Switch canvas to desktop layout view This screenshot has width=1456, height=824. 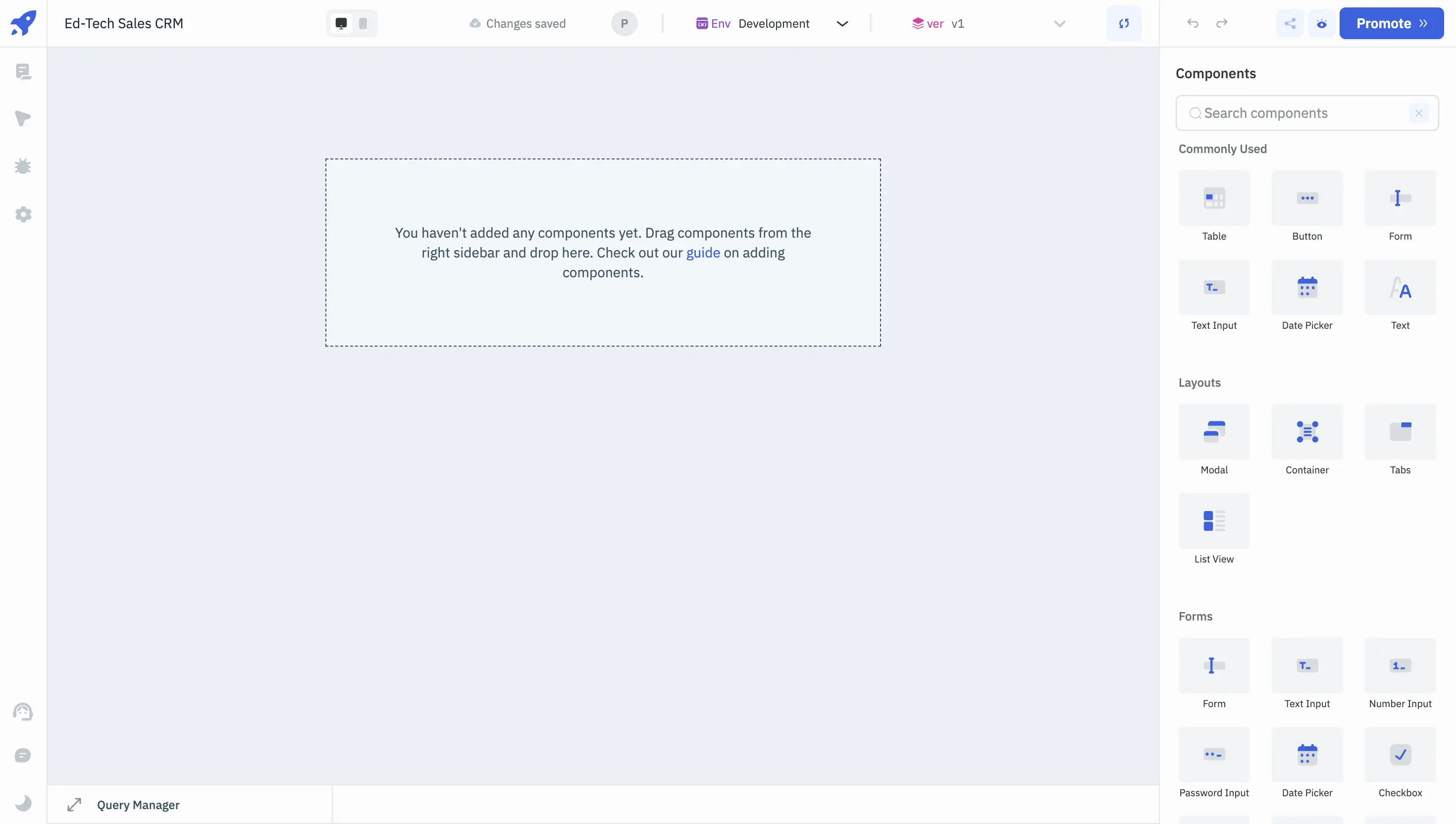(341, 23)
